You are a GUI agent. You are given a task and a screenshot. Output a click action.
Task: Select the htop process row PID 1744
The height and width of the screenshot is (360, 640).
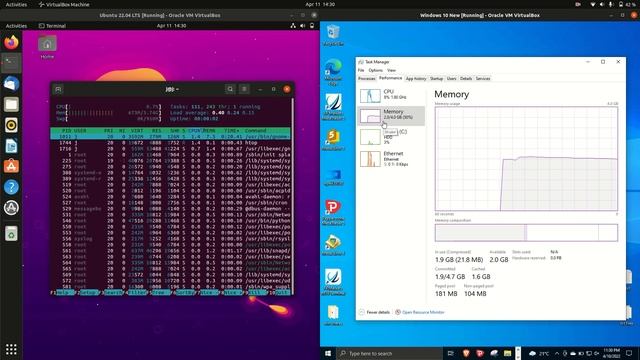[171, 142]
